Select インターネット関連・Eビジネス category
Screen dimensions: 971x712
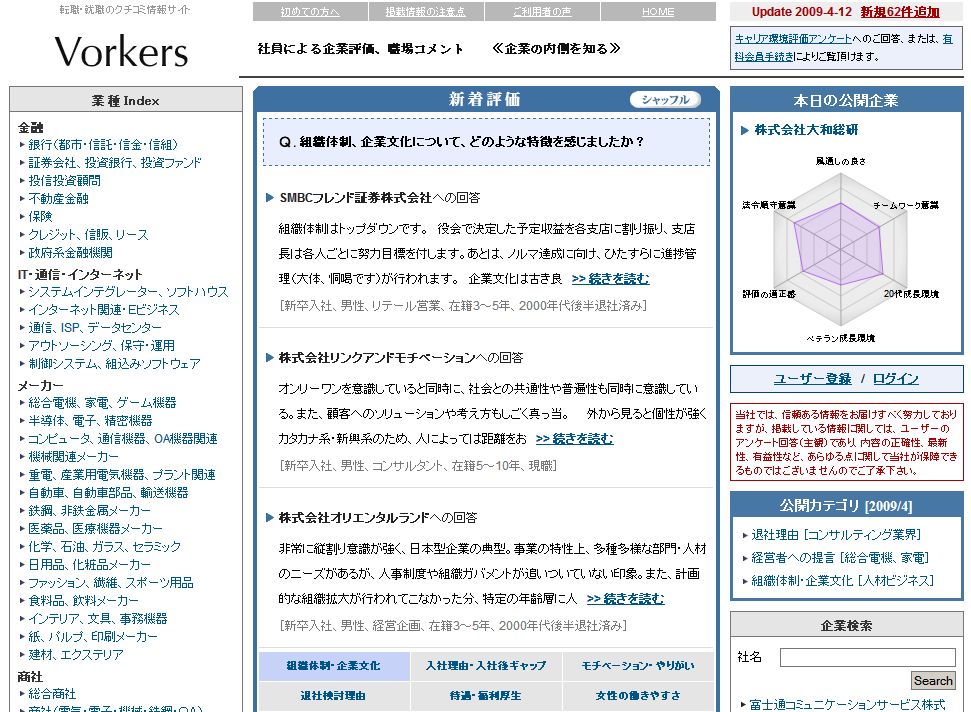pyautogui.click(x=103, y=310)
